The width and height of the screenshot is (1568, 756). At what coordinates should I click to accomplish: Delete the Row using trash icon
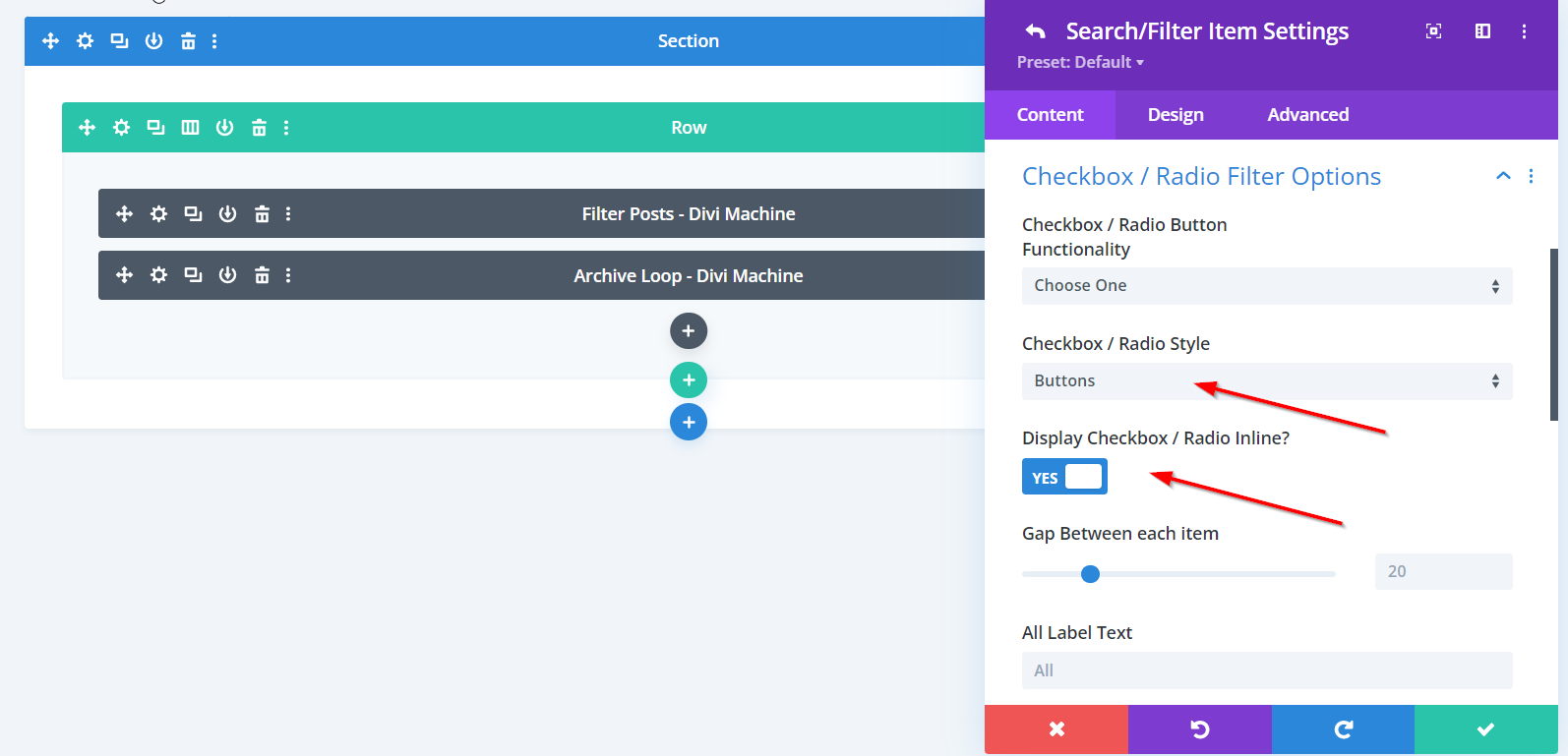tap(259, 128)
